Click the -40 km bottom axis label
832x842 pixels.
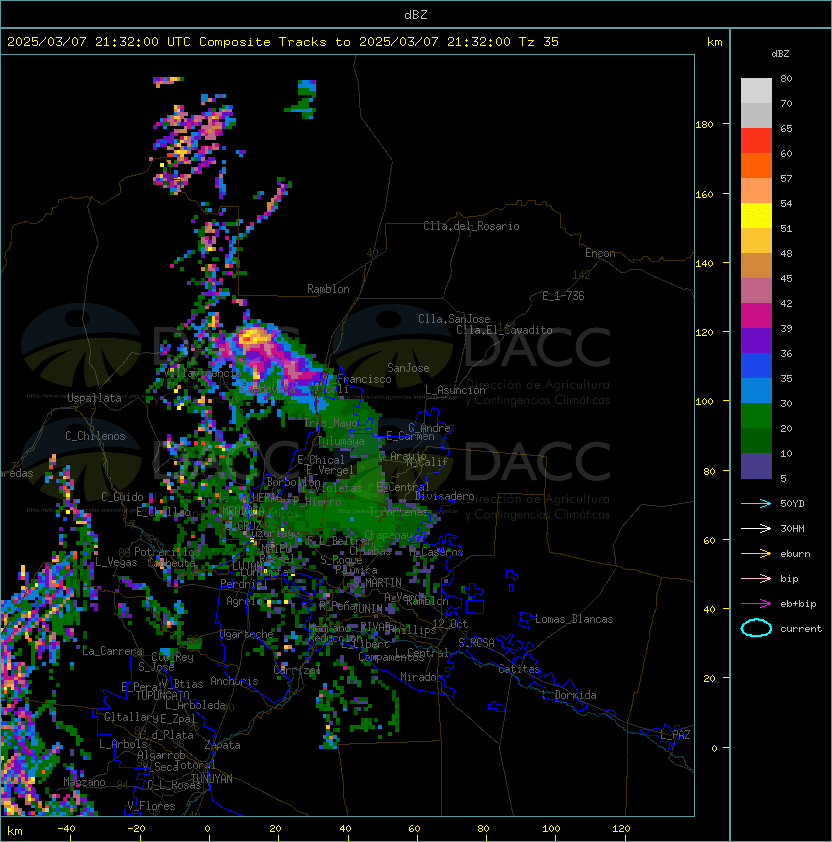point(66,829)
